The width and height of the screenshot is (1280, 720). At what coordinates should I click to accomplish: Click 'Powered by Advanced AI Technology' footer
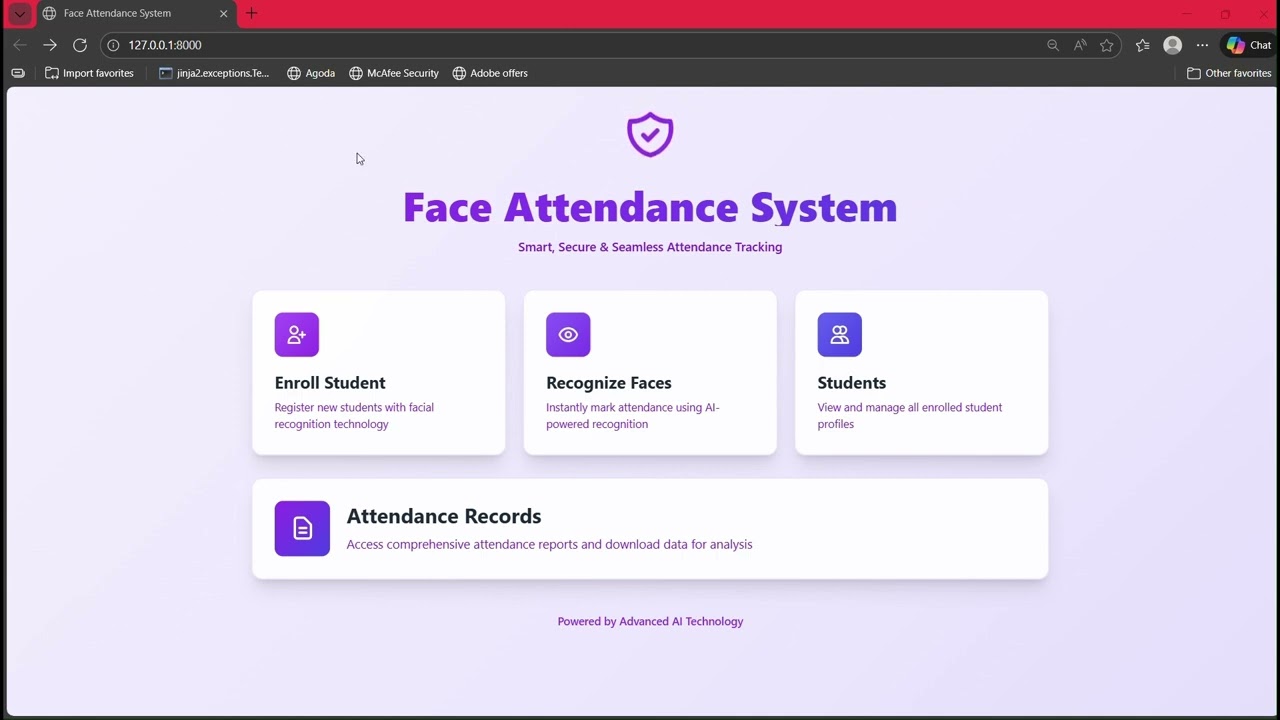650,621
